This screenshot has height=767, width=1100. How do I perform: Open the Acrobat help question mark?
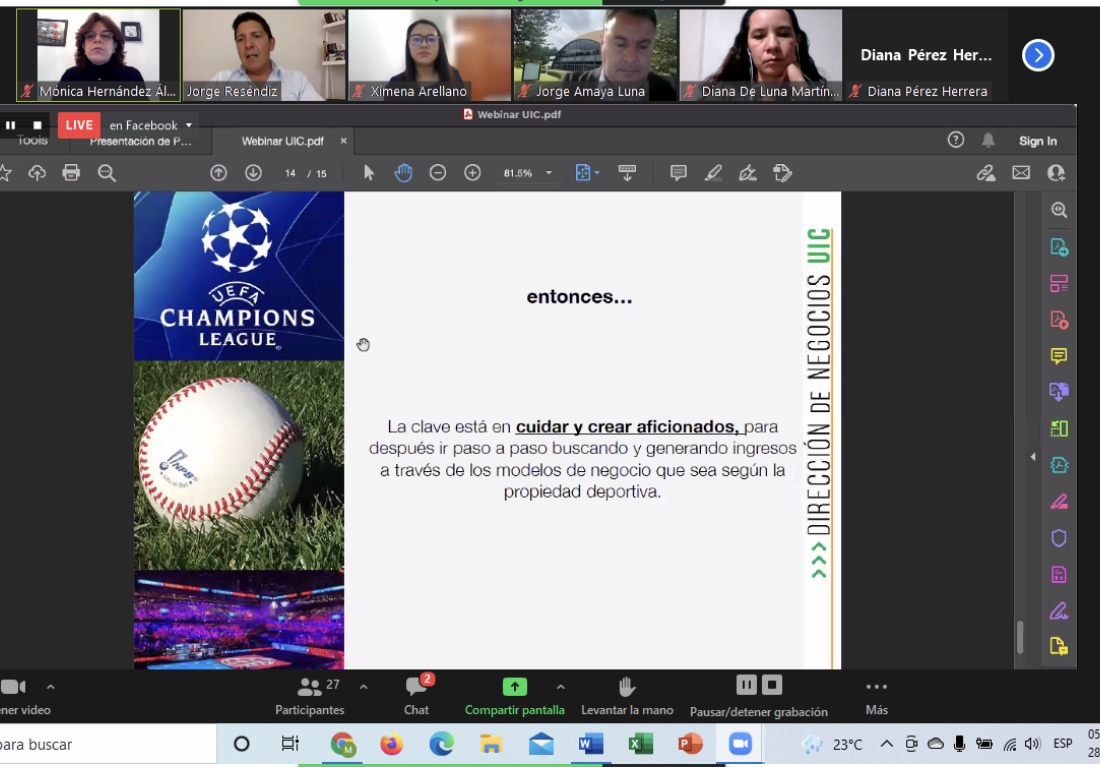(x=955, y=140)
